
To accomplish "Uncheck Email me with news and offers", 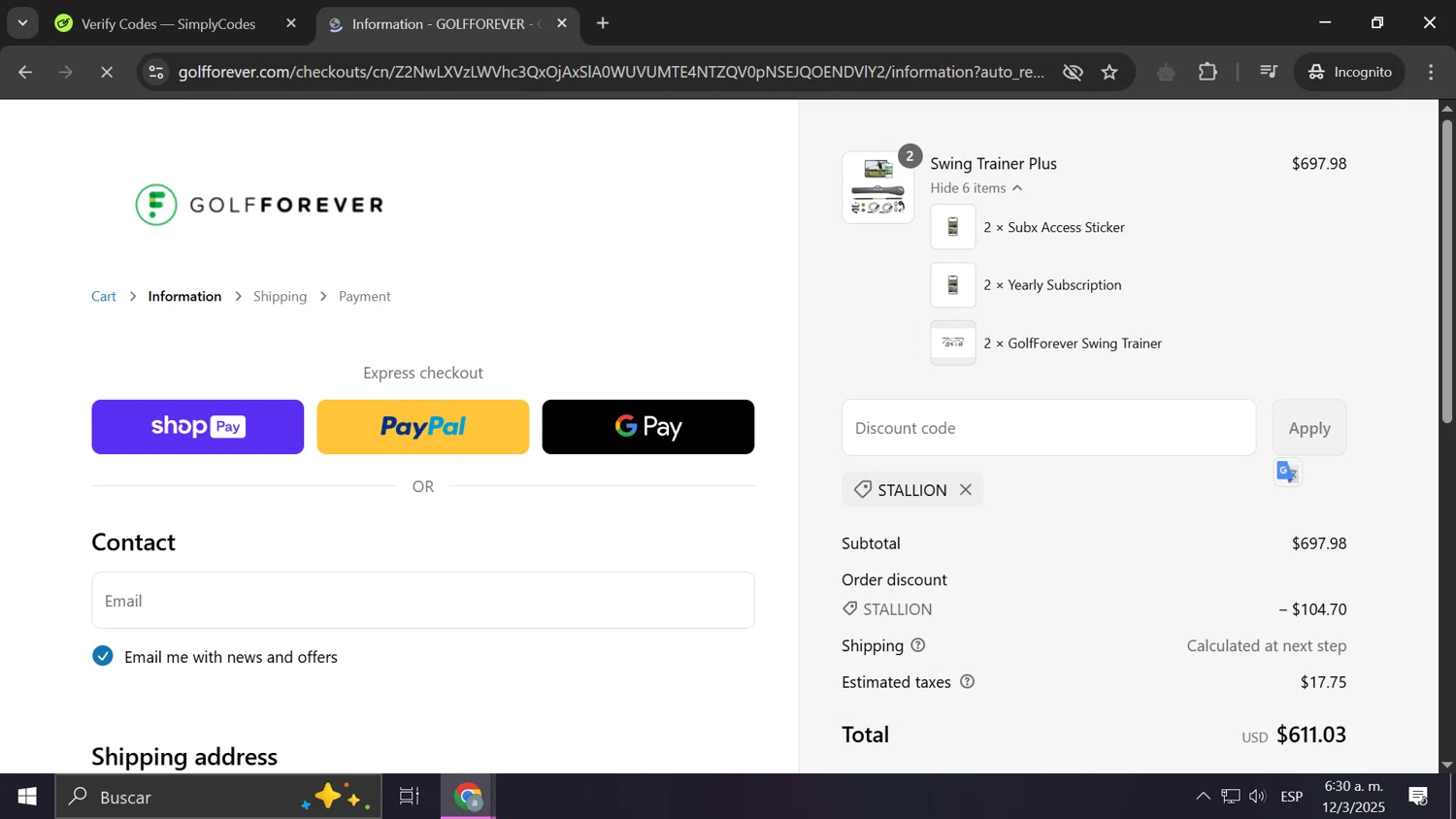I will (x=103, y=657).
